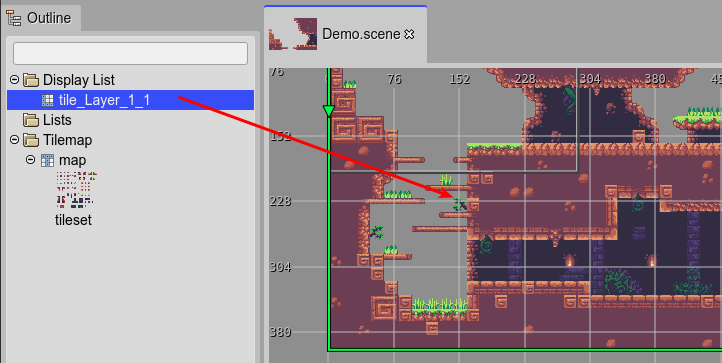Image resolution: width=722 pixels, height=363 pixels.
Task: Collapse the map tree node
Action: (x=30, y=160)
